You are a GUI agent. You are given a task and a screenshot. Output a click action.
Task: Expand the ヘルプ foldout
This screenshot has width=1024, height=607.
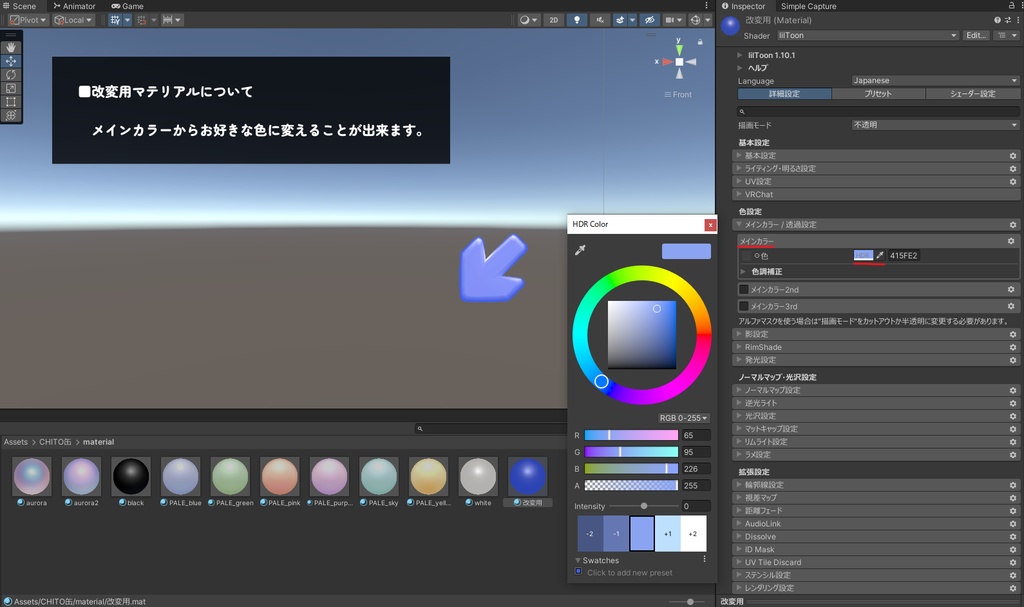point(740,68)
